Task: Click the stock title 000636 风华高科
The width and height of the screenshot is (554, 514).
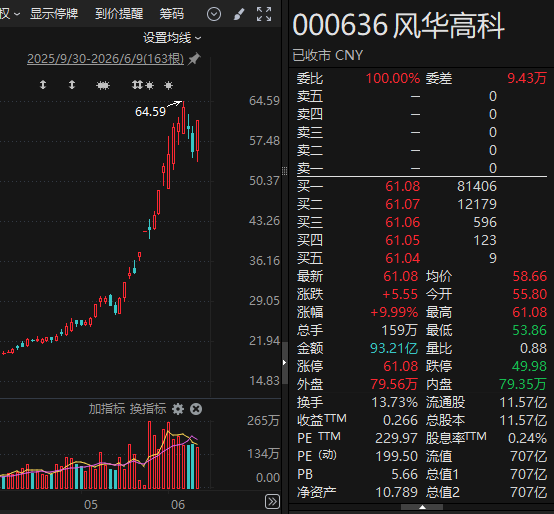Action: [399, 25]
